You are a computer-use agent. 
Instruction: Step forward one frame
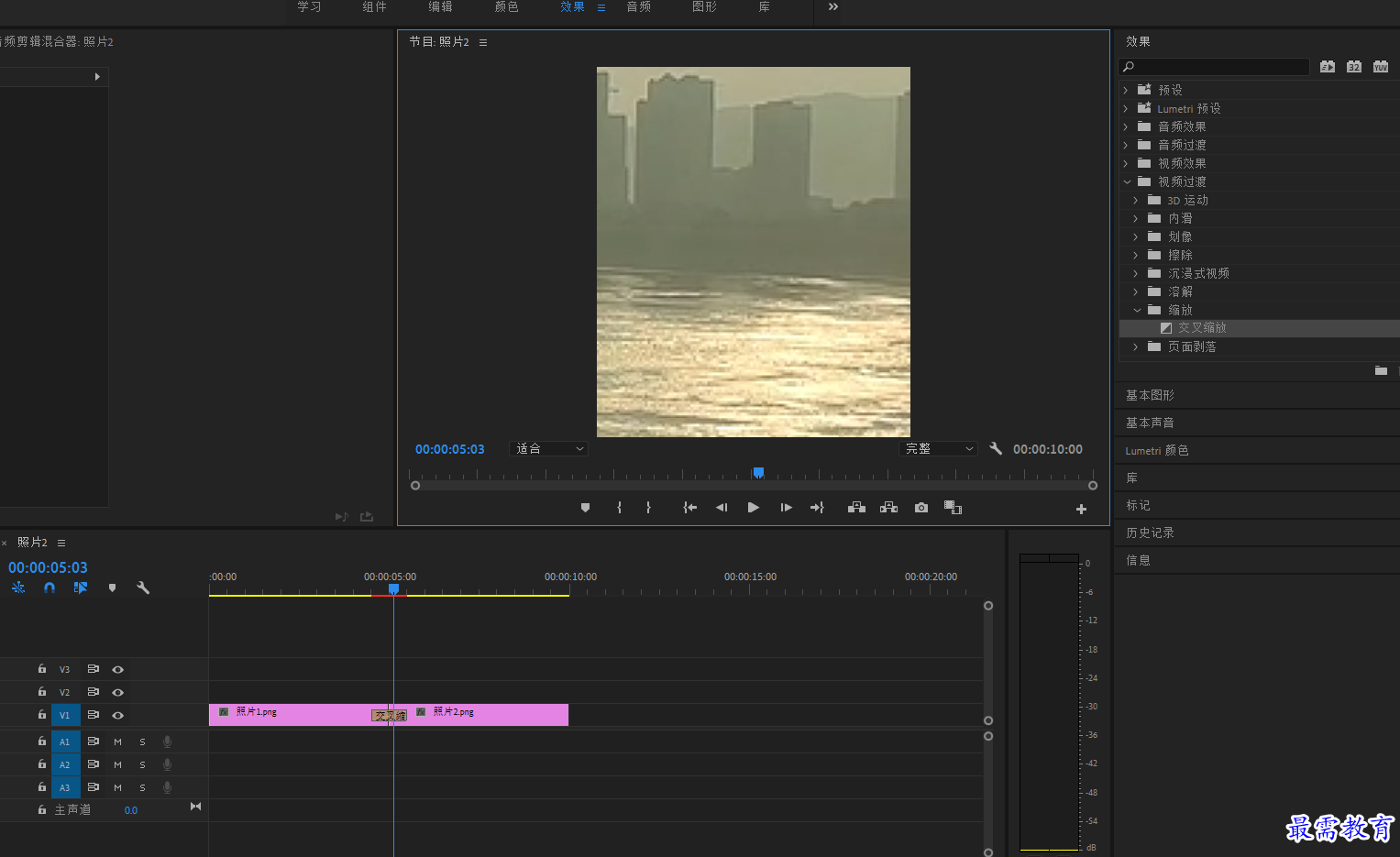[786, 507]
